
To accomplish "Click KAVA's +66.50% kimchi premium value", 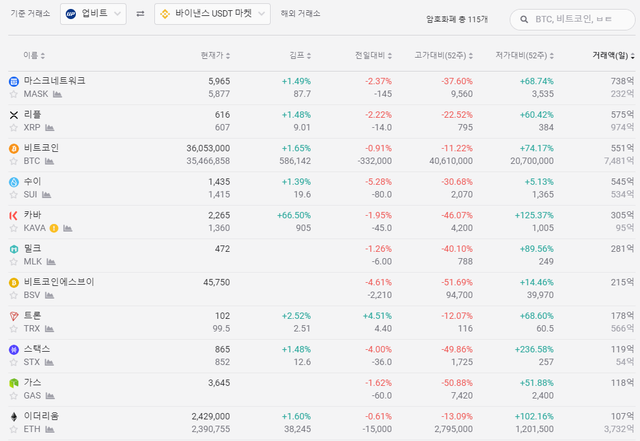I will (294, 215).
